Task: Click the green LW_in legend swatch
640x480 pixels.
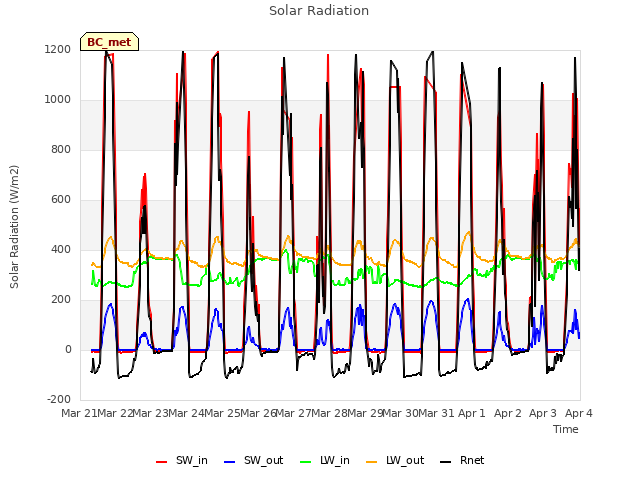Action: pyautogui.click(x=306, y=462)
